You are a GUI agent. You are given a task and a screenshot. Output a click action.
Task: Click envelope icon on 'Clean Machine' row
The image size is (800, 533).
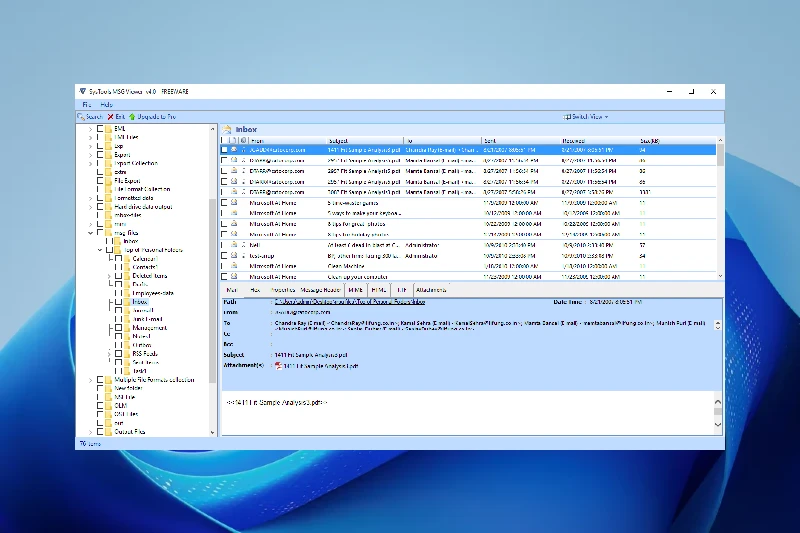coord(234,266)
